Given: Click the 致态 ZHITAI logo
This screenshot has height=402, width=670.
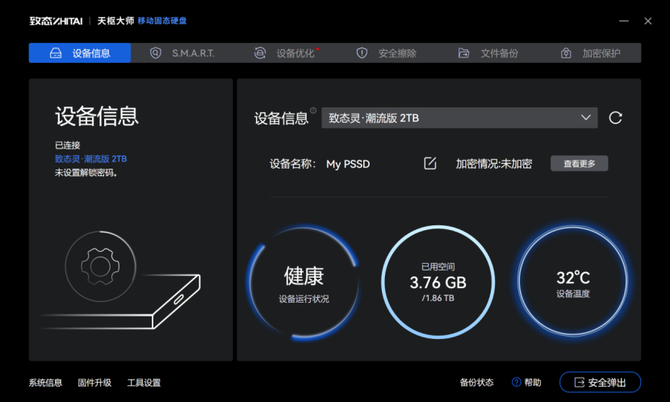Looking at the screenshot, I should tap(54, 20).
